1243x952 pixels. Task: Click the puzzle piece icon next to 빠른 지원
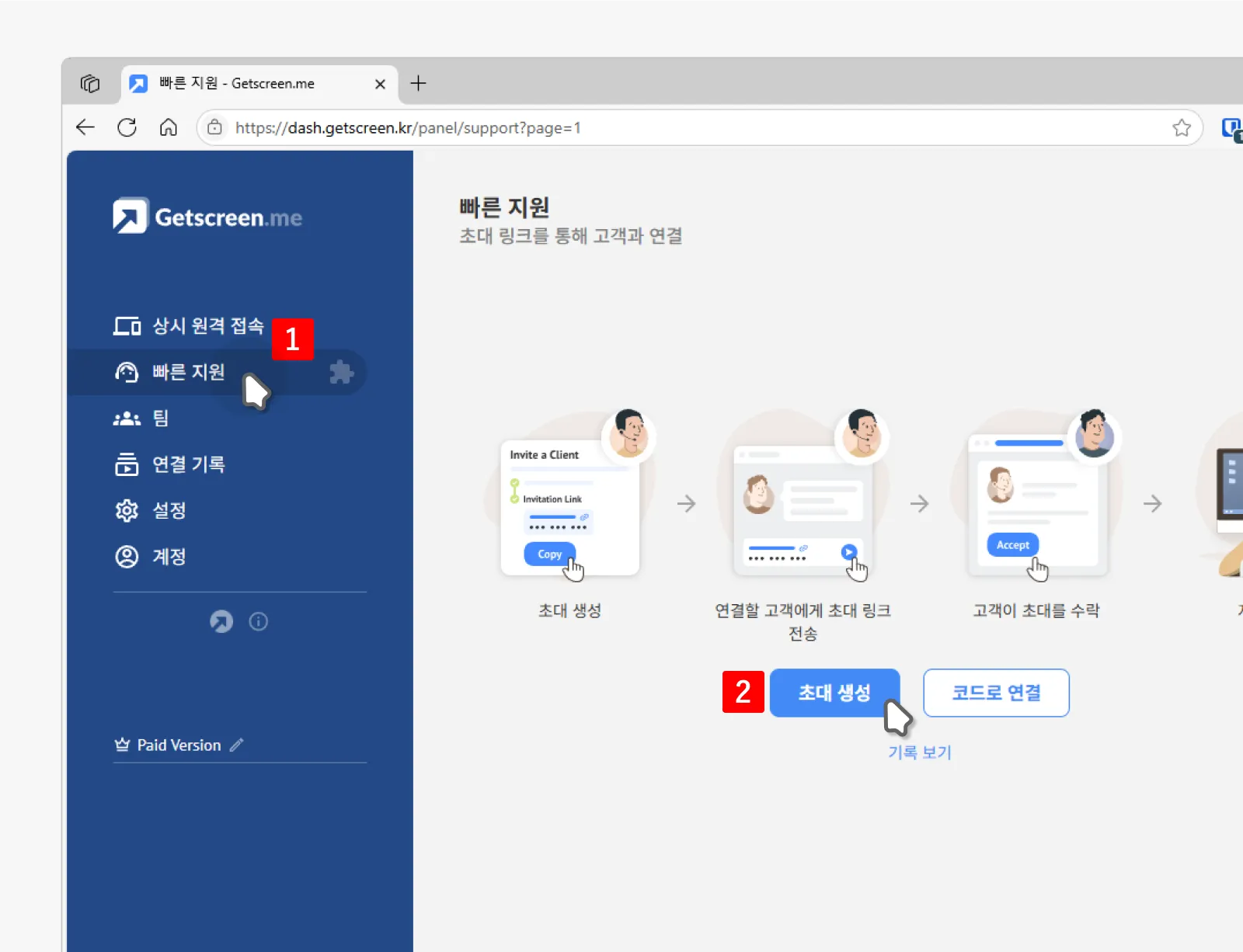pyautogui.click(x=342, y=372)
